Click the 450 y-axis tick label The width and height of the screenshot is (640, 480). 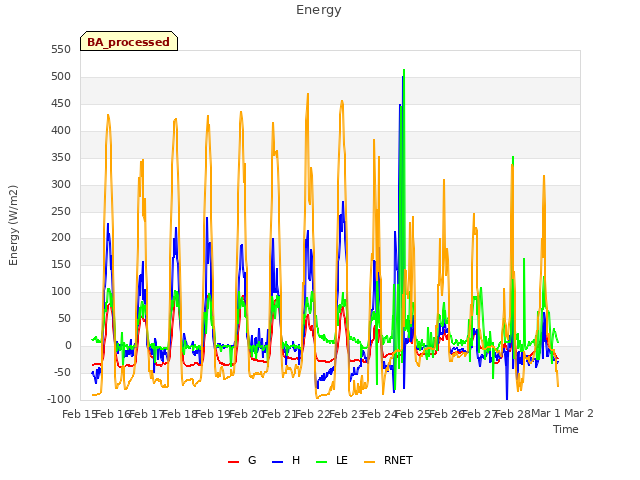click(61, 103)
